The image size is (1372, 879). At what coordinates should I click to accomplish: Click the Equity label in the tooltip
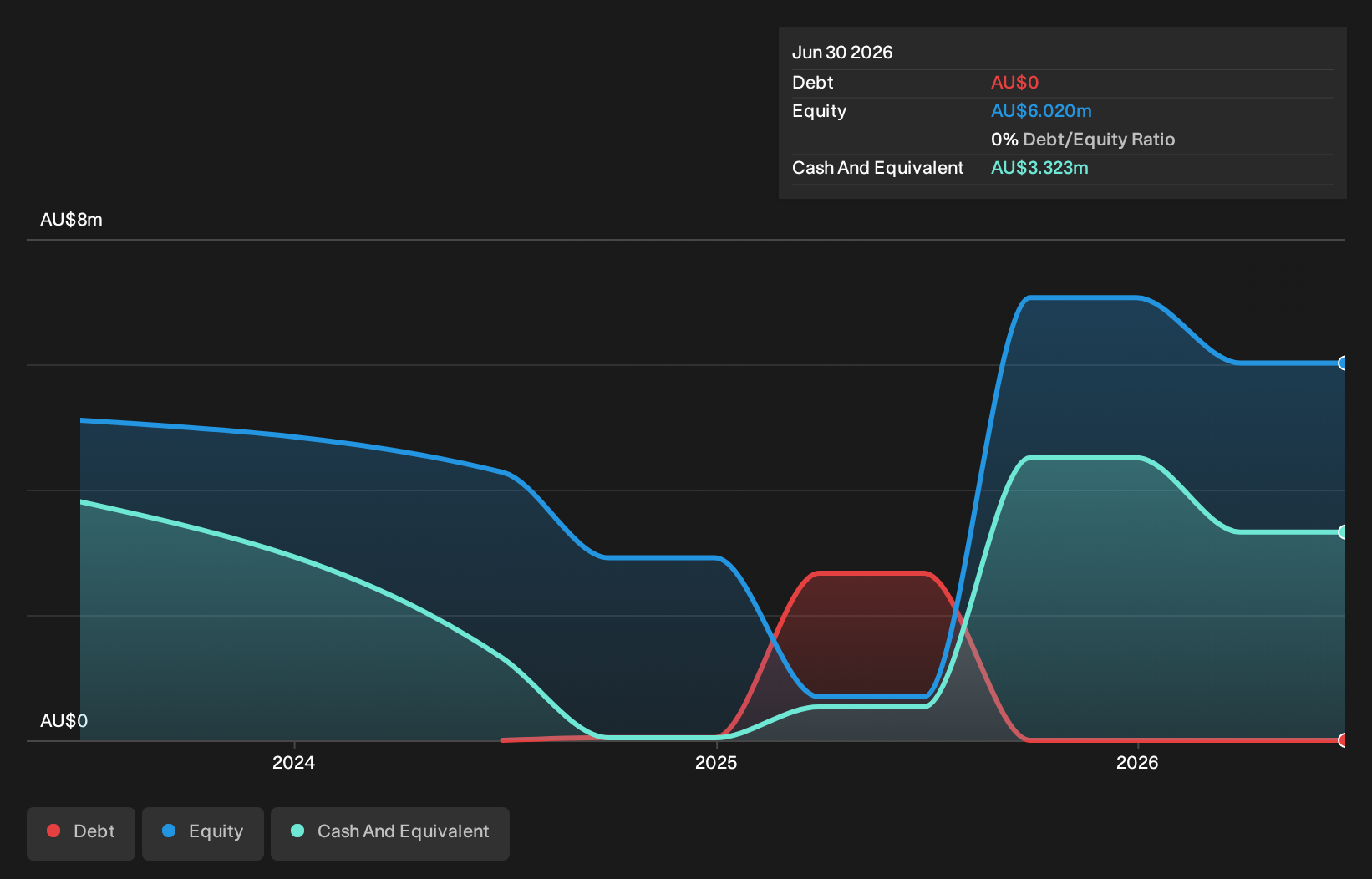tap(819, 111)
